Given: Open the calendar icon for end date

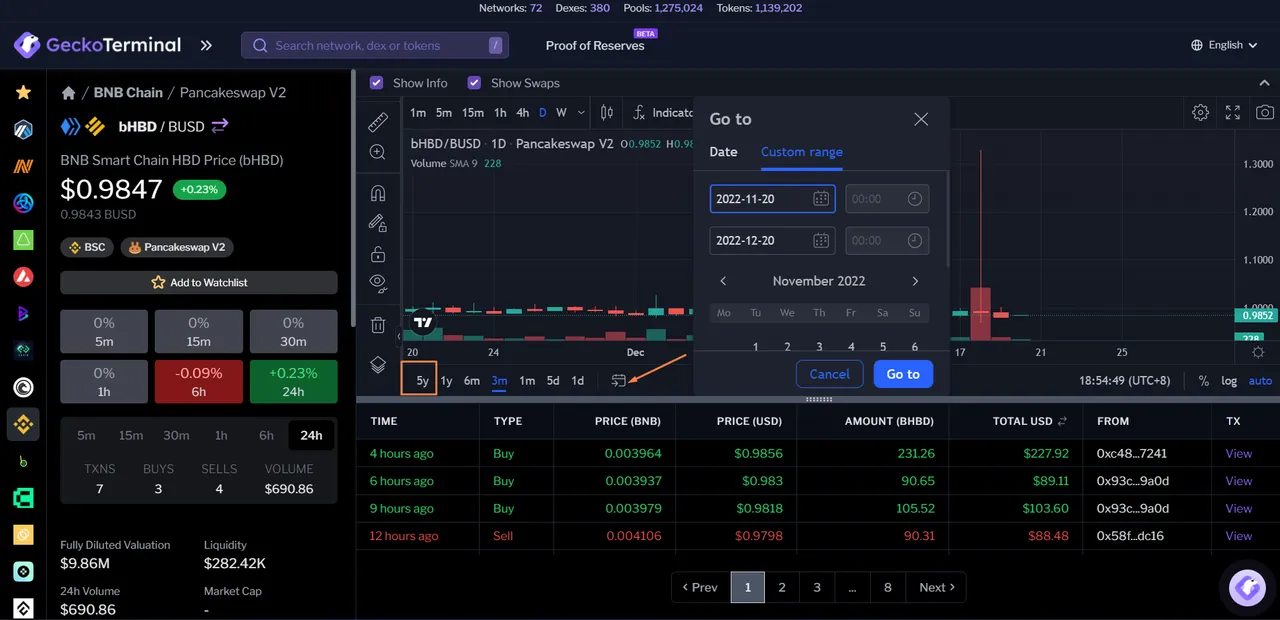Looking at the screenshot, I should click(x=821, y=240).
